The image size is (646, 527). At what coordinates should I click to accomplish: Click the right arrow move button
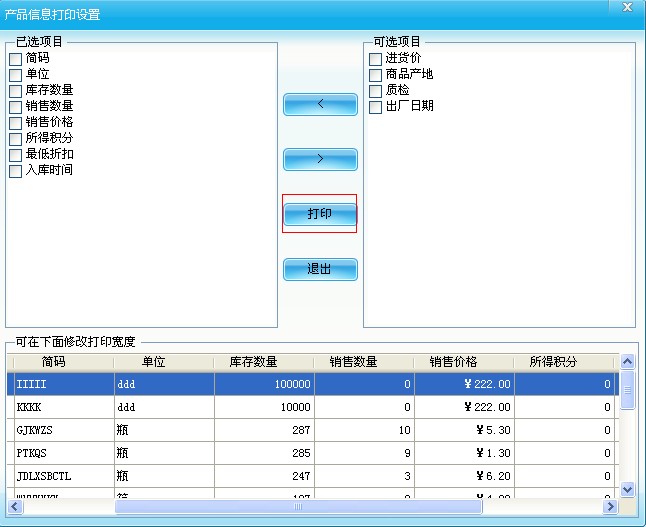coord(320,159)
